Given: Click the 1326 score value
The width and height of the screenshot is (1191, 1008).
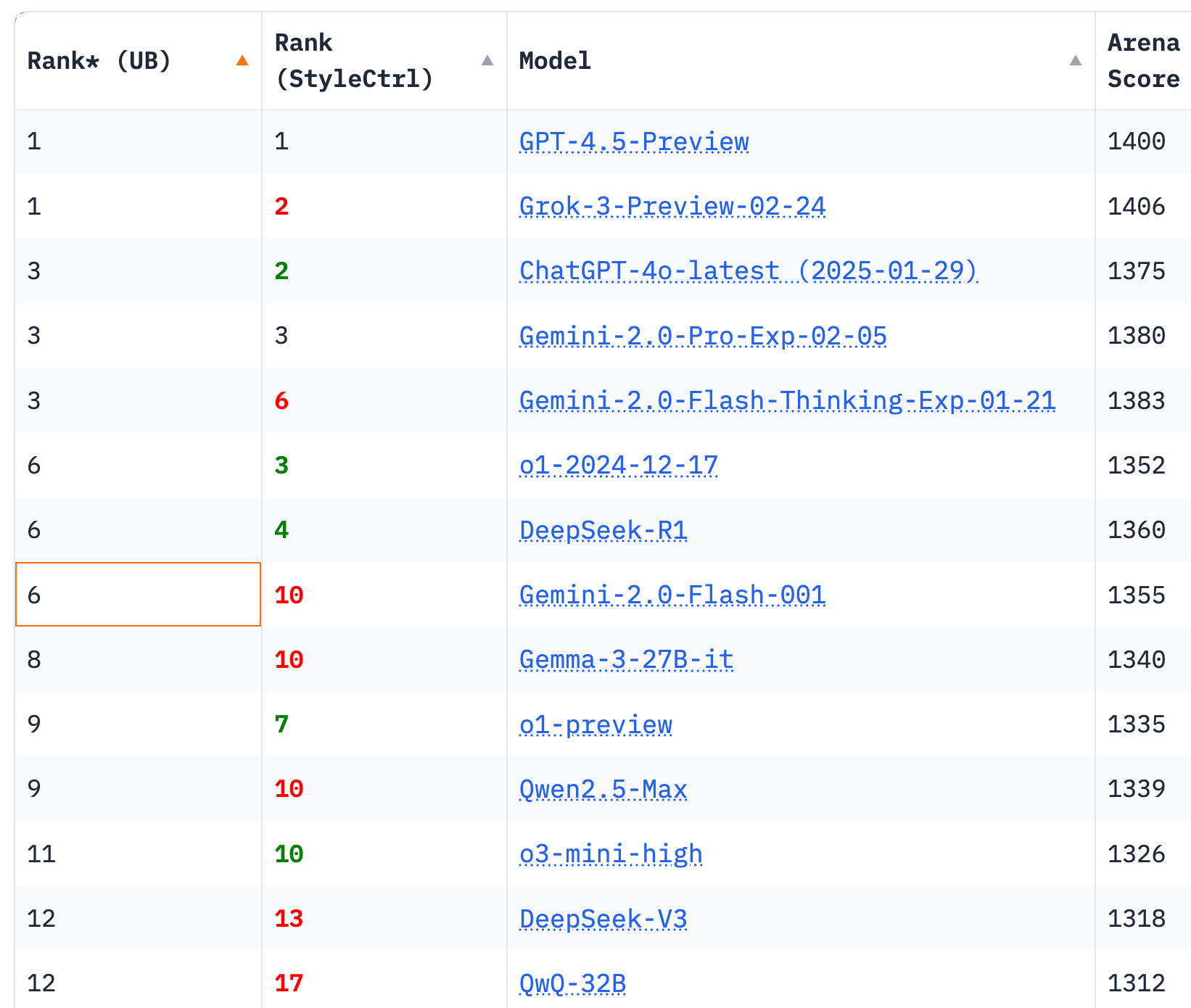Looking at the screenshot, I should pyautogui.click(x=1136, y=854).
